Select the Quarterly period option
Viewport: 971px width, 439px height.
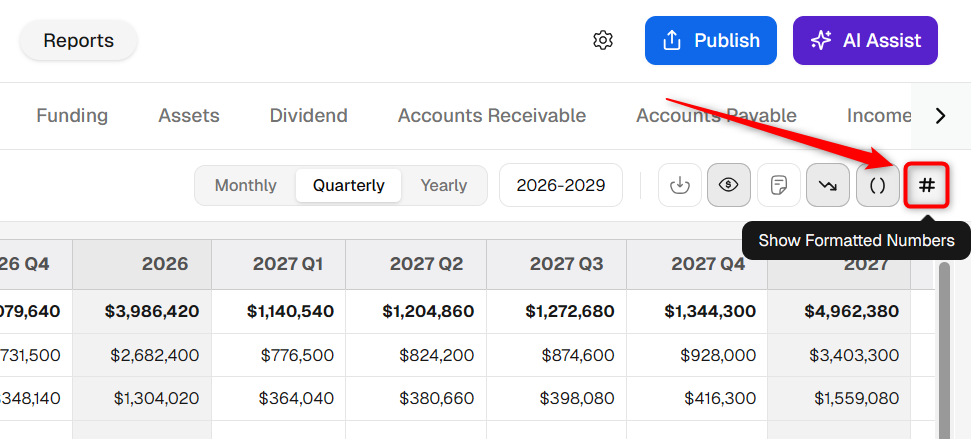pyautogui.click(x=349, y=185)
